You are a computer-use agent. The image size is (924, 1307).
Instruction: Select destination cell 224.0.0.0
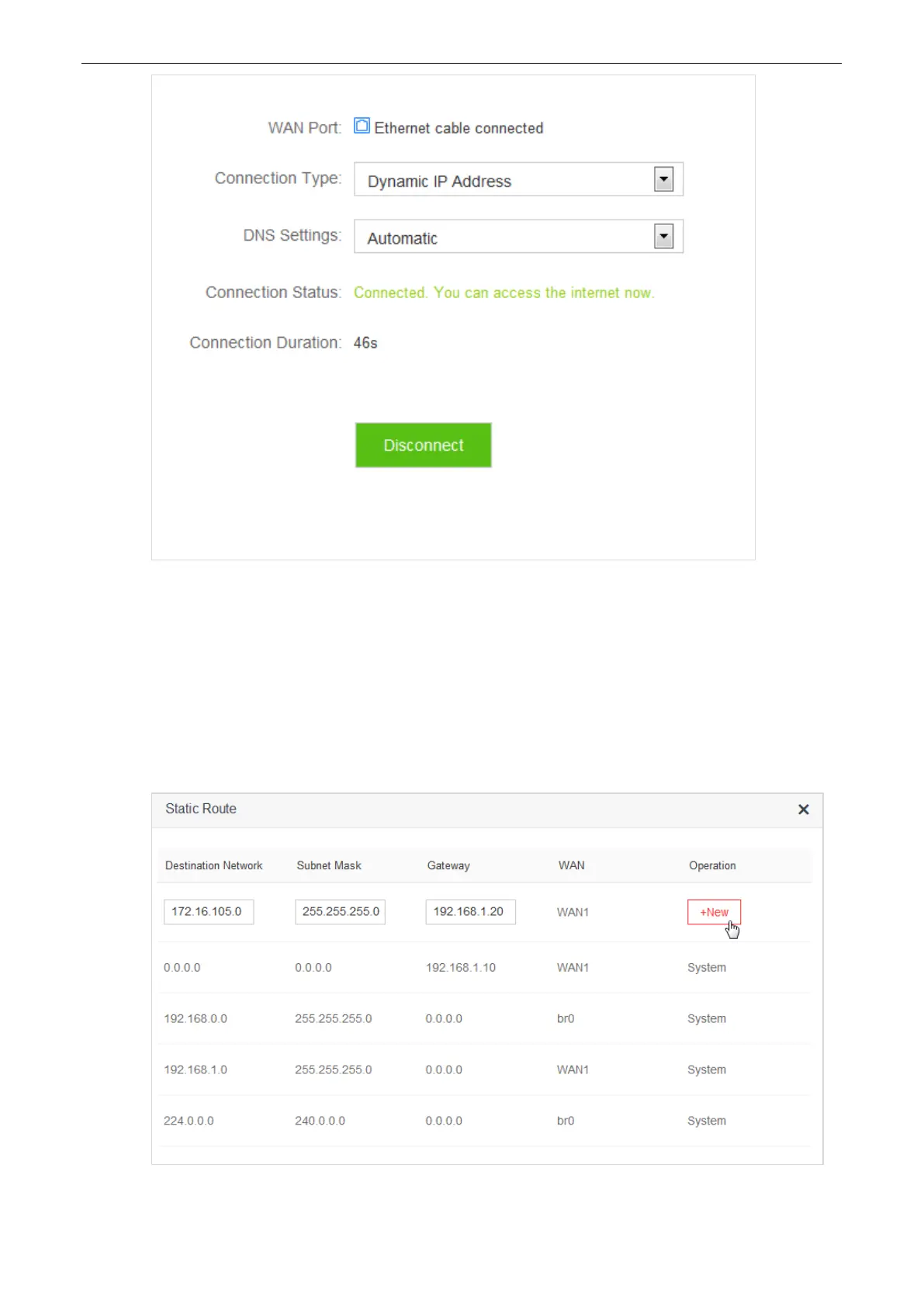click(189, 1121)
